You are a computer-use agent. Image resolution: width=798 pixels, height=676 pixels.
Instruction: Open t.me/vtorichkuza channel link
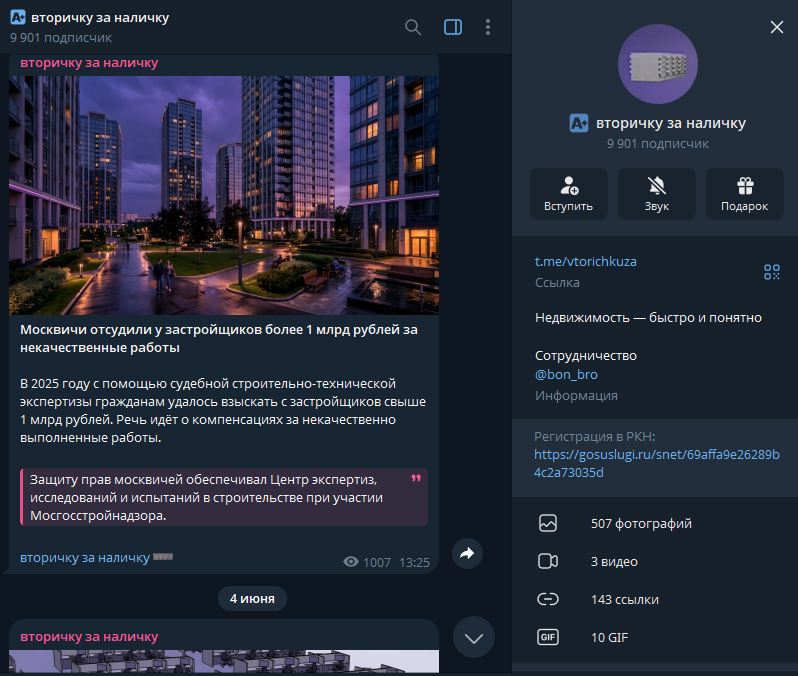tap(585, 262)
